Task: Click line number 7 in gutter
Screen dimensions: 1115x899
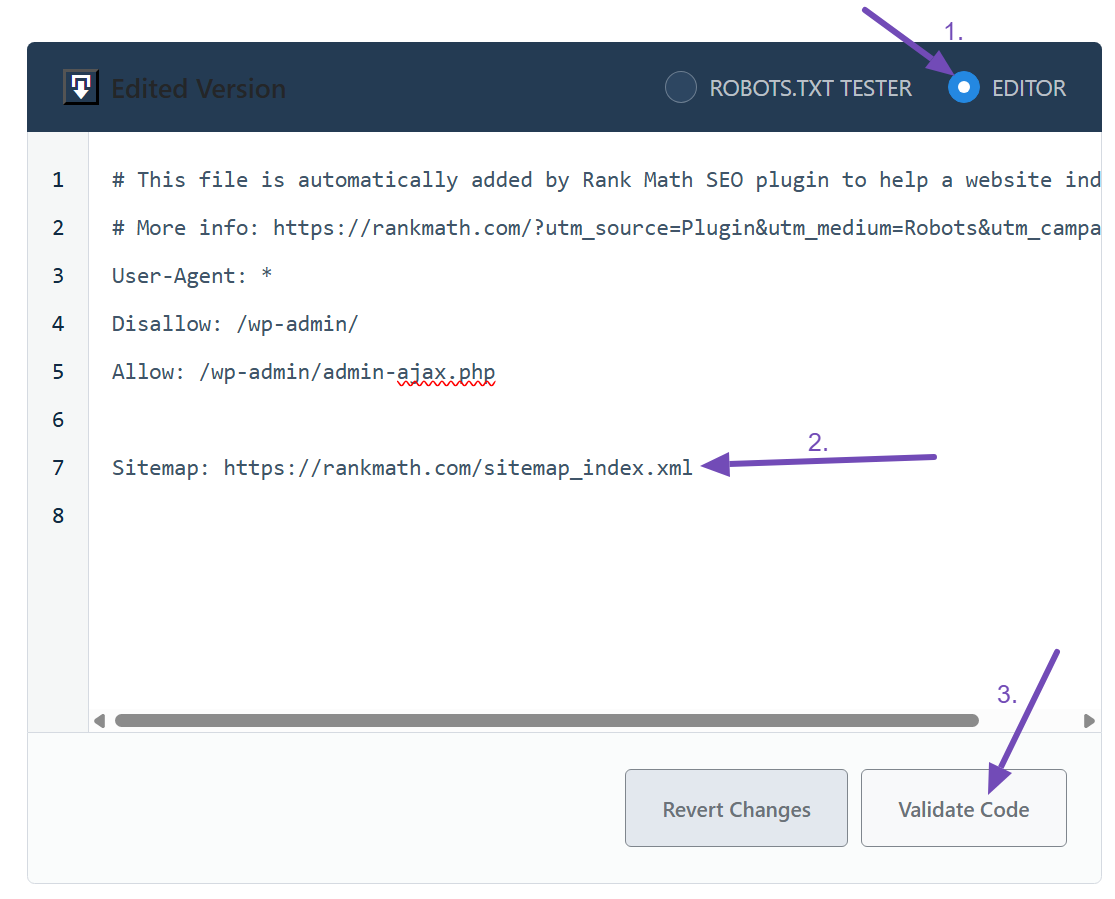Action: tap(58, 468)
